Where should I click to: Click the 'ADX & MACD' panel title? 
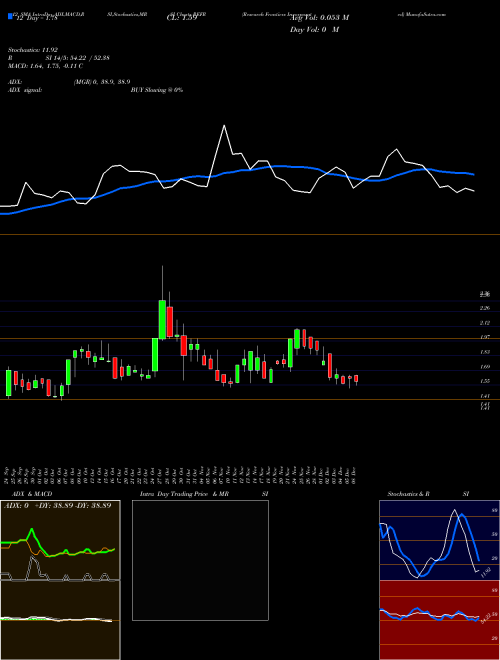[32, 494]
